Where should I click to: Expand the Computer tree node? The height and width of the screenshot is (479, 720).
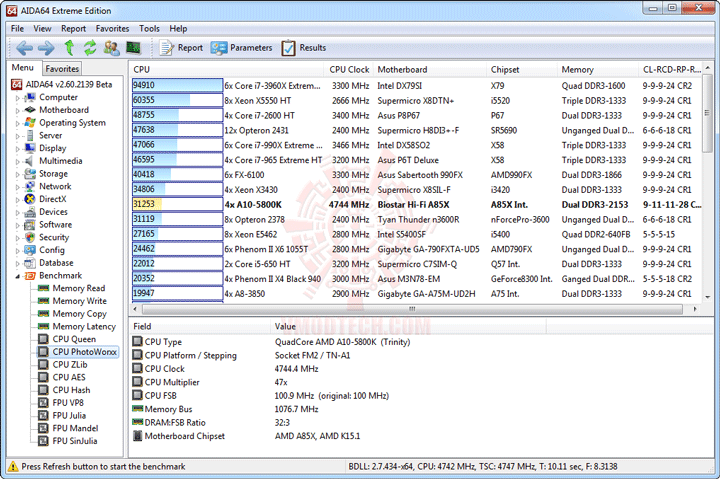(x=17, y=98)
